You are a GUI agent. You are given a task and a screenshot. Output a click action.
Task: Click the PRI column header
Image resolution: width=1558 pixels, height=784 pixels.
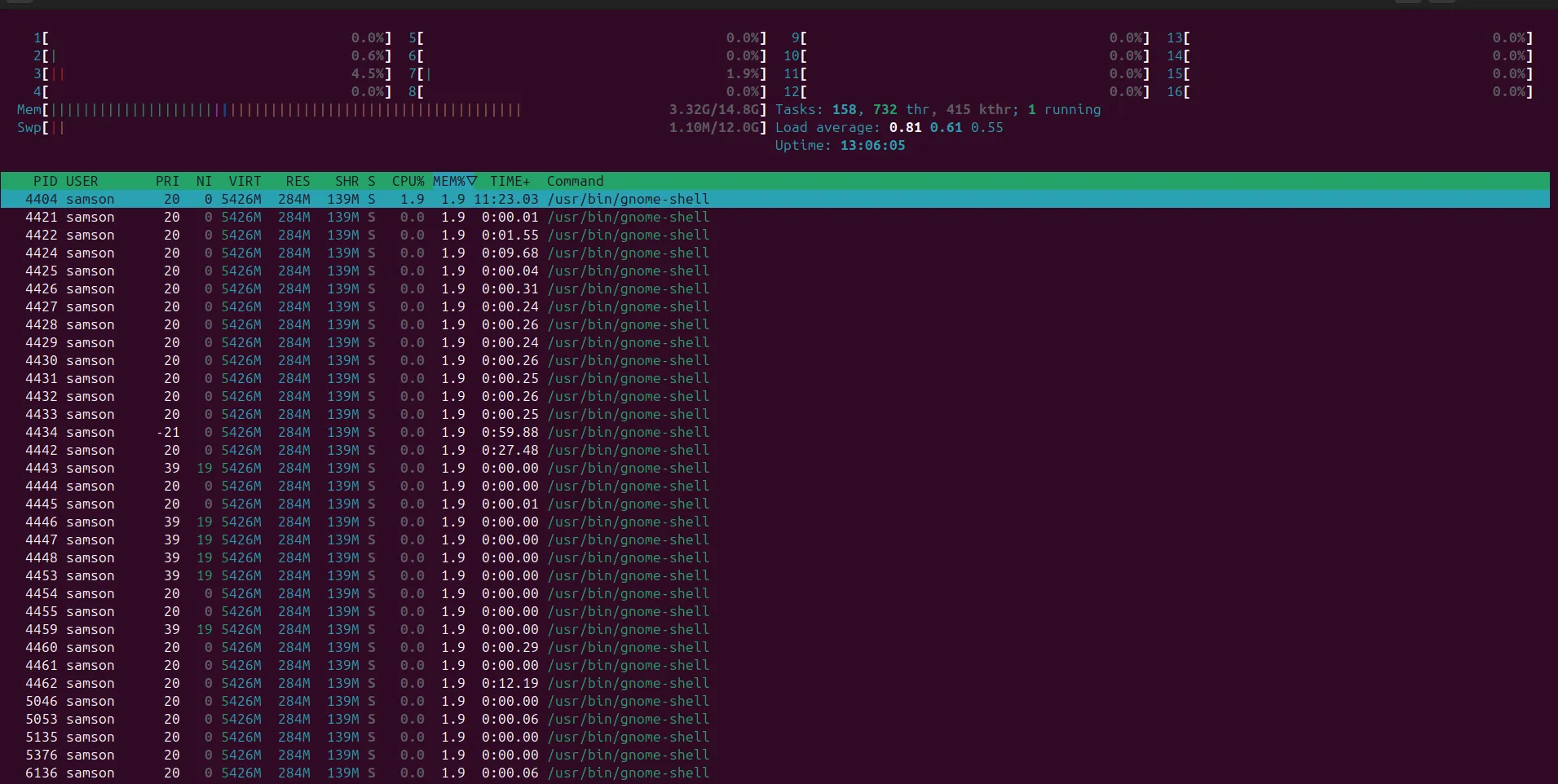(167, 181)
